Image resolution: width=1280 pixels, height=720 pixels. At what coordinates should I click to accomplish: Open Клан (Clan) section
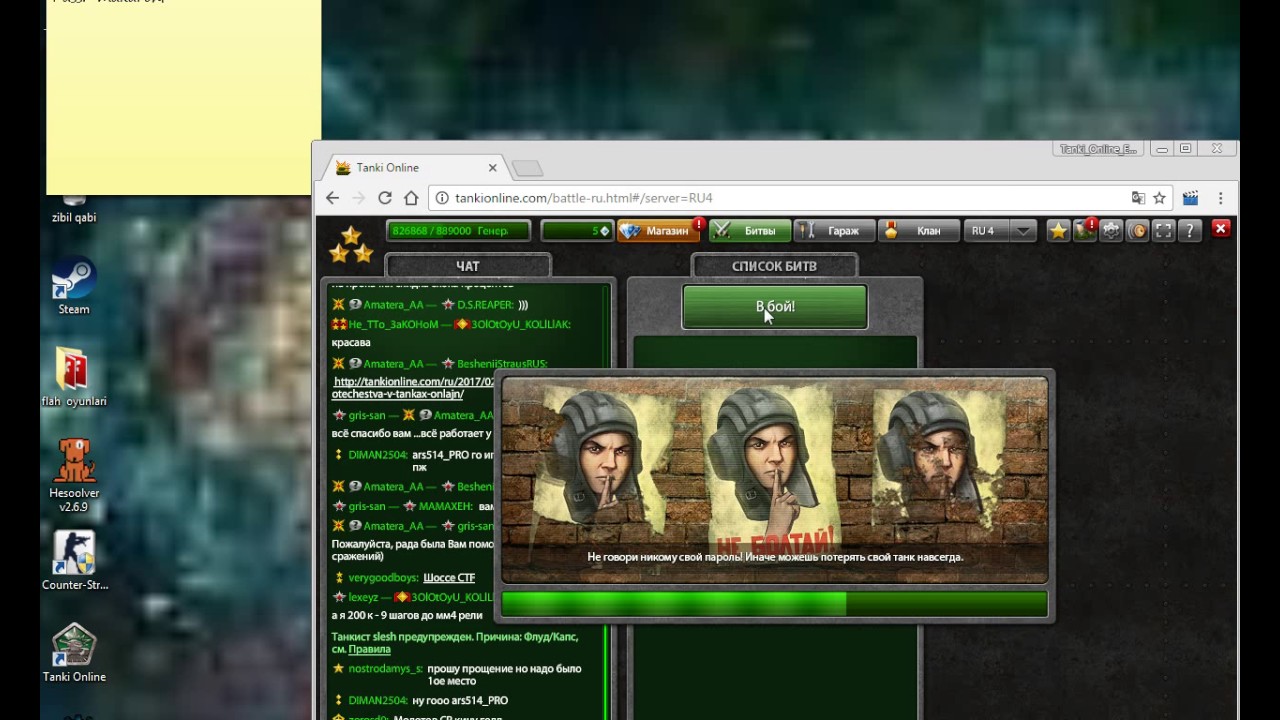coord(919,231)
